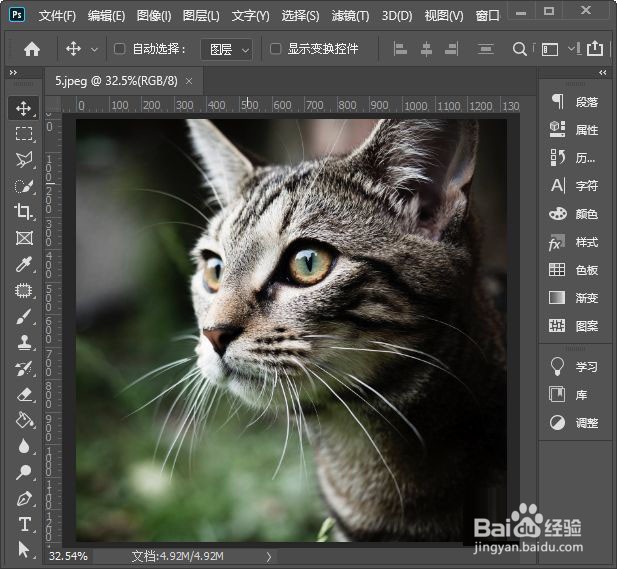Open the 滤镜(T) menu
The image size is (617, 569).
(350, 16)
